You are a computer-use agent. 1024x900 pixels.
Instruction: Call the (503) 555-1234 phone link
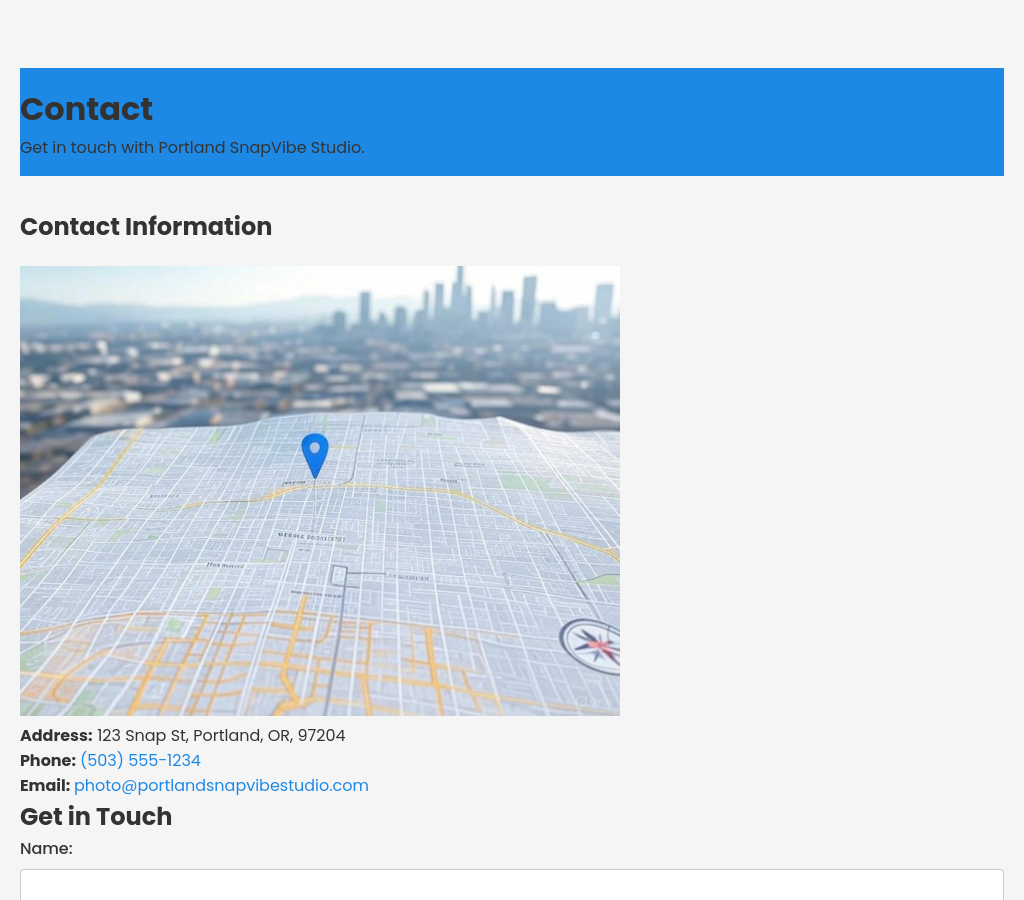point(140,761)
